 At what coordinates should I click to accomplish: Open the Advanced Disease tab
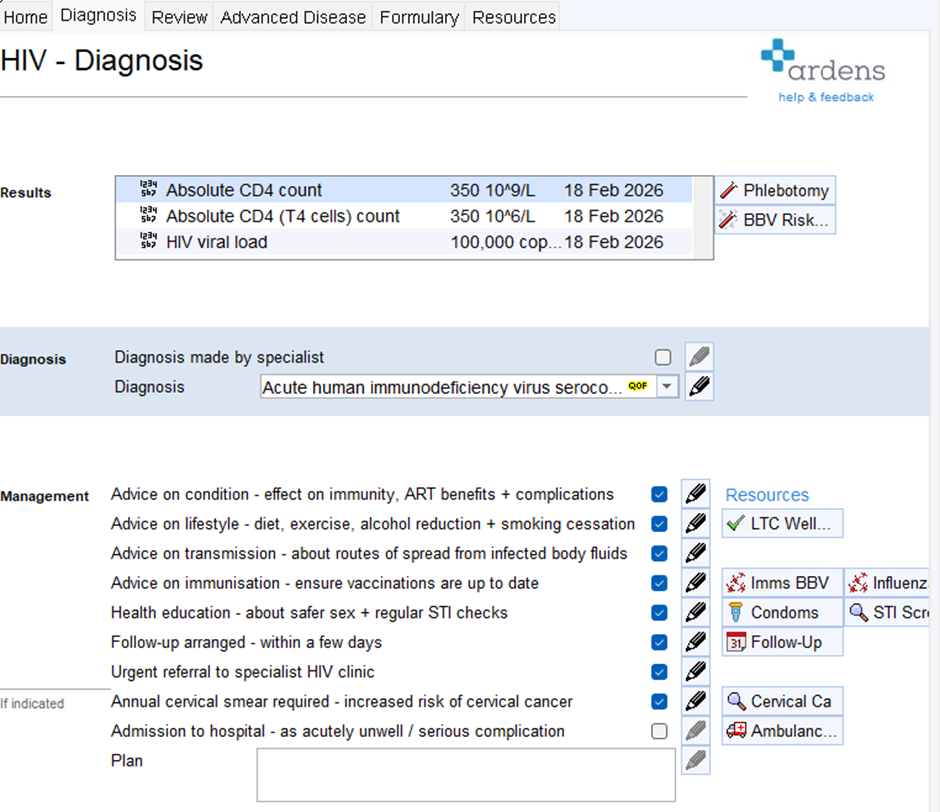(293, 17)
